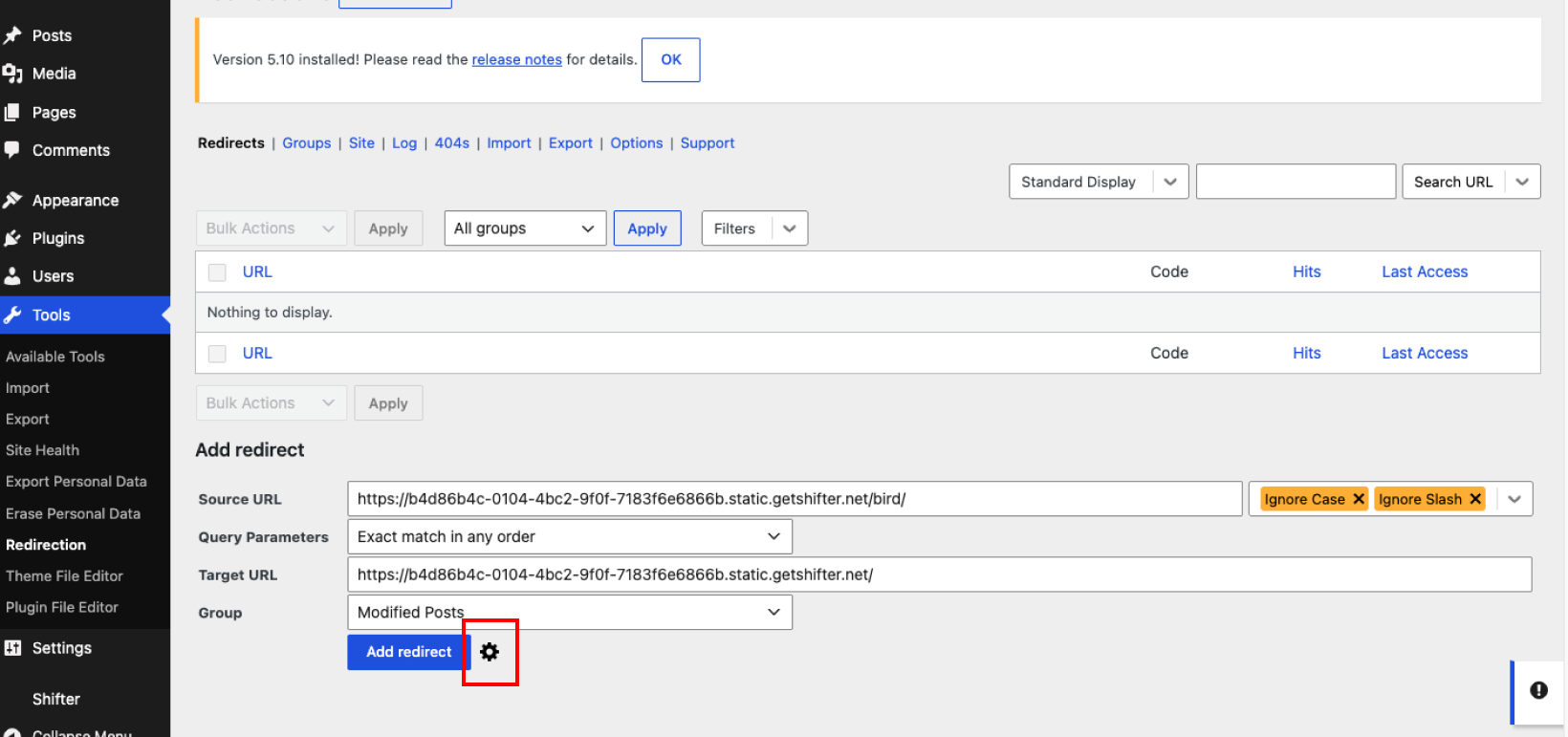This screenshot has height=737, width=1568.
Task: Switch to the Options tab
Action: (x=637, y=142)
